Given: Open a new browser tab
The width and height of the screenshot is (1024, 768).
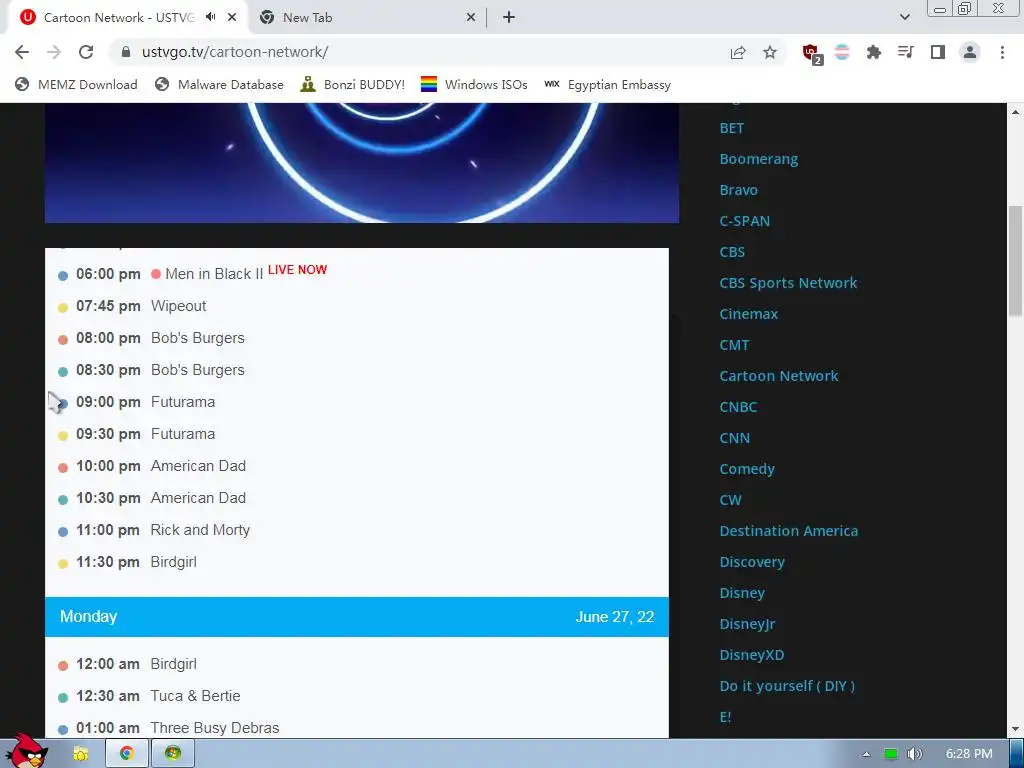Looking at the screenshot, I should point(509,18).
